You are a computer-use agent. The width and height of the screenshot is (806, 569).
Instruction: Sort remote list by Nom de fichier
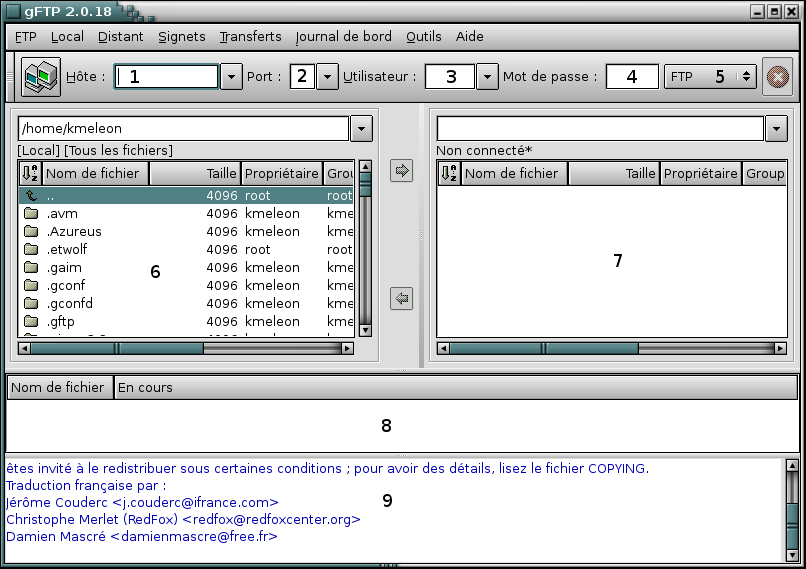coord(514,173)
